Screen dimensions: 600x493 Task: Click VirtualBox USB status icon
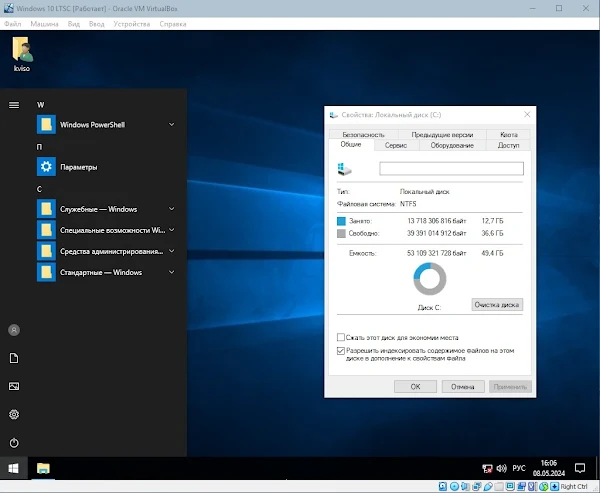[488, 486]
